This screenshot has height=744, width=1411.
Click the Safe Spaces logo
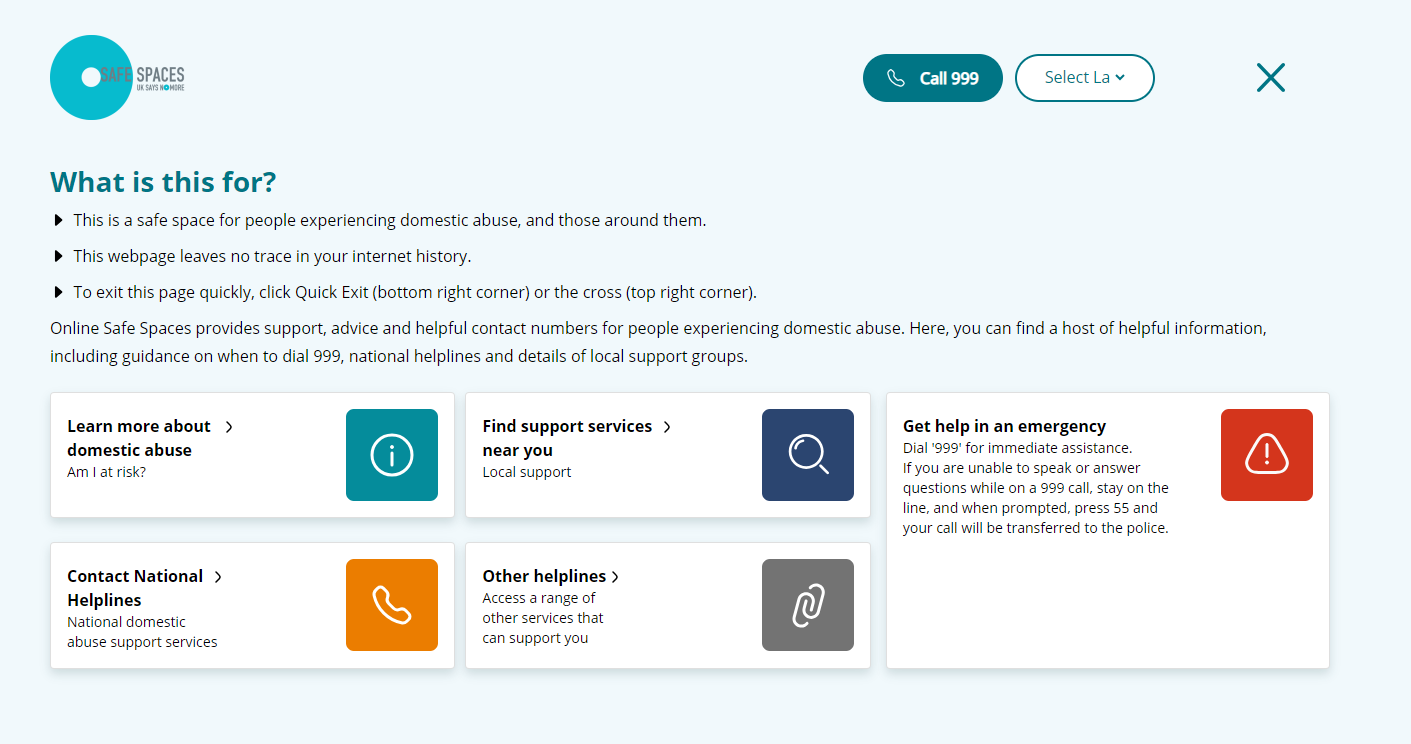tap(118, 78)
